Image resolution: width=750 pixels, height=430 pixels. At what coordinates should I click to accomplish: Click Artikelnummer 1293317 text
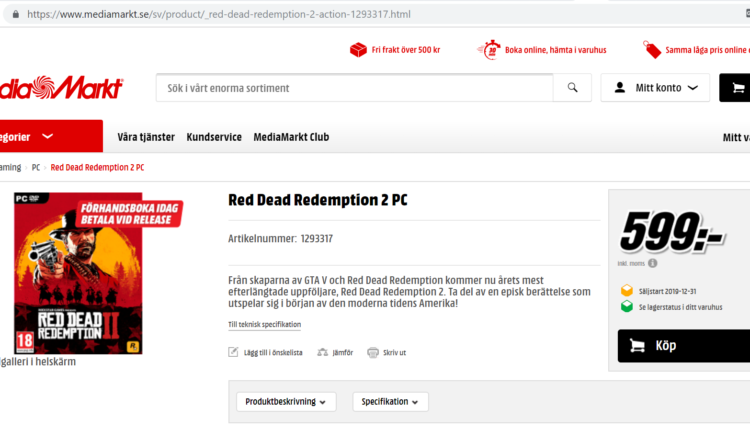280,239
